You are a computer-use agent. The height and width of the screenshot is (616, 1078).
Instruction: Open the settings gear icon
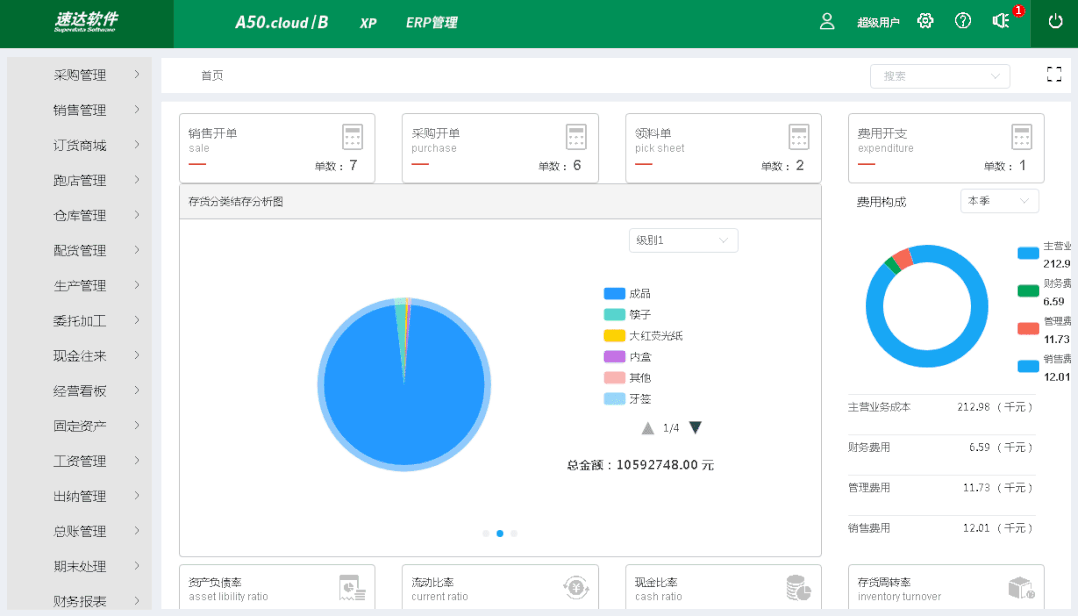click(925, 21)
